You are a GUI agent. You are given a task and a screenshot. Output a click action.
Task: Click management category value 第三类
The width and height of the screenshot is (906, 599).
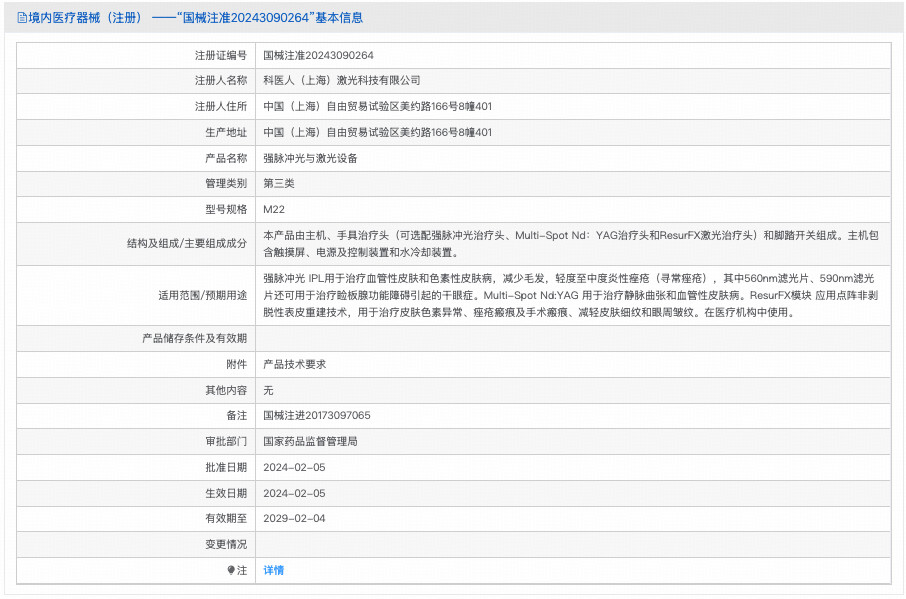(279, 184)
